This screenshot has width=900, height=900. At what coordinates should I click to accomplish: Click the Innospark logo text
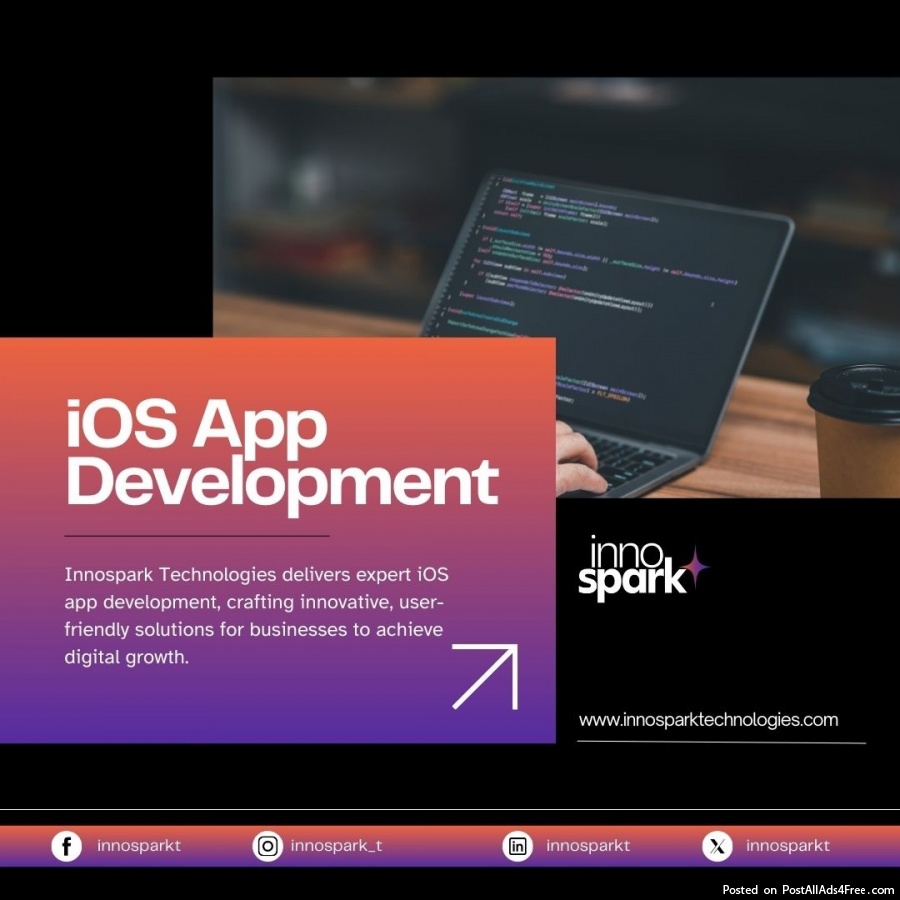point(632,569)
